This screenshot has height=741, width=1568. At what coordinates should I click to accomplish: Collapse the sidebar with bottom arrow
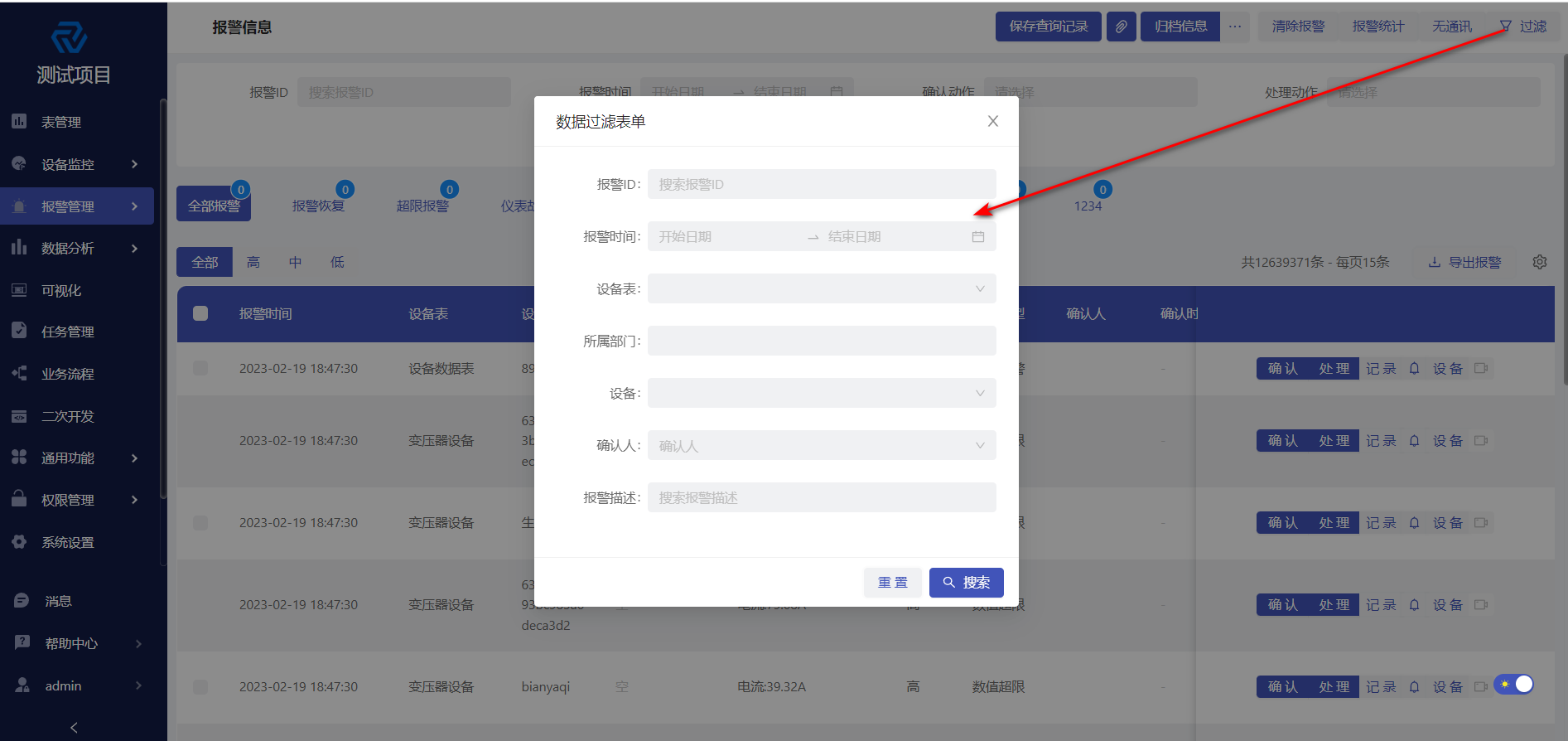pyautogui.click(x=74, y=728)
